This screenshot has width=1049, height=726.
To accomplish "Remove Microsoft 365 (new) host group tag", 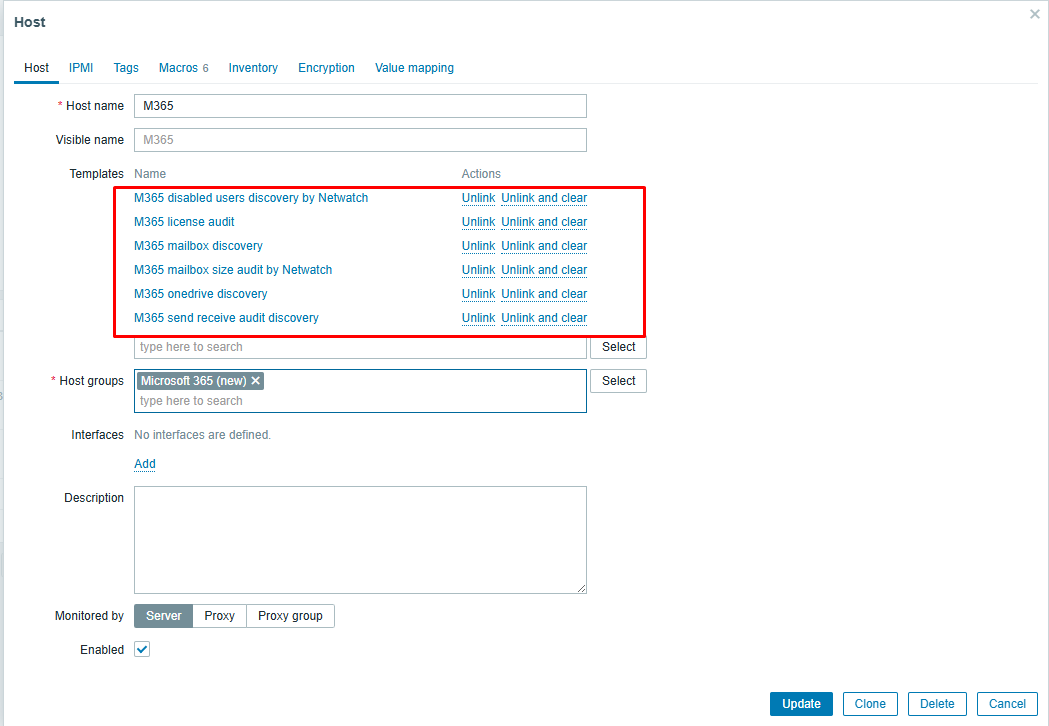I will coord(256,381).
